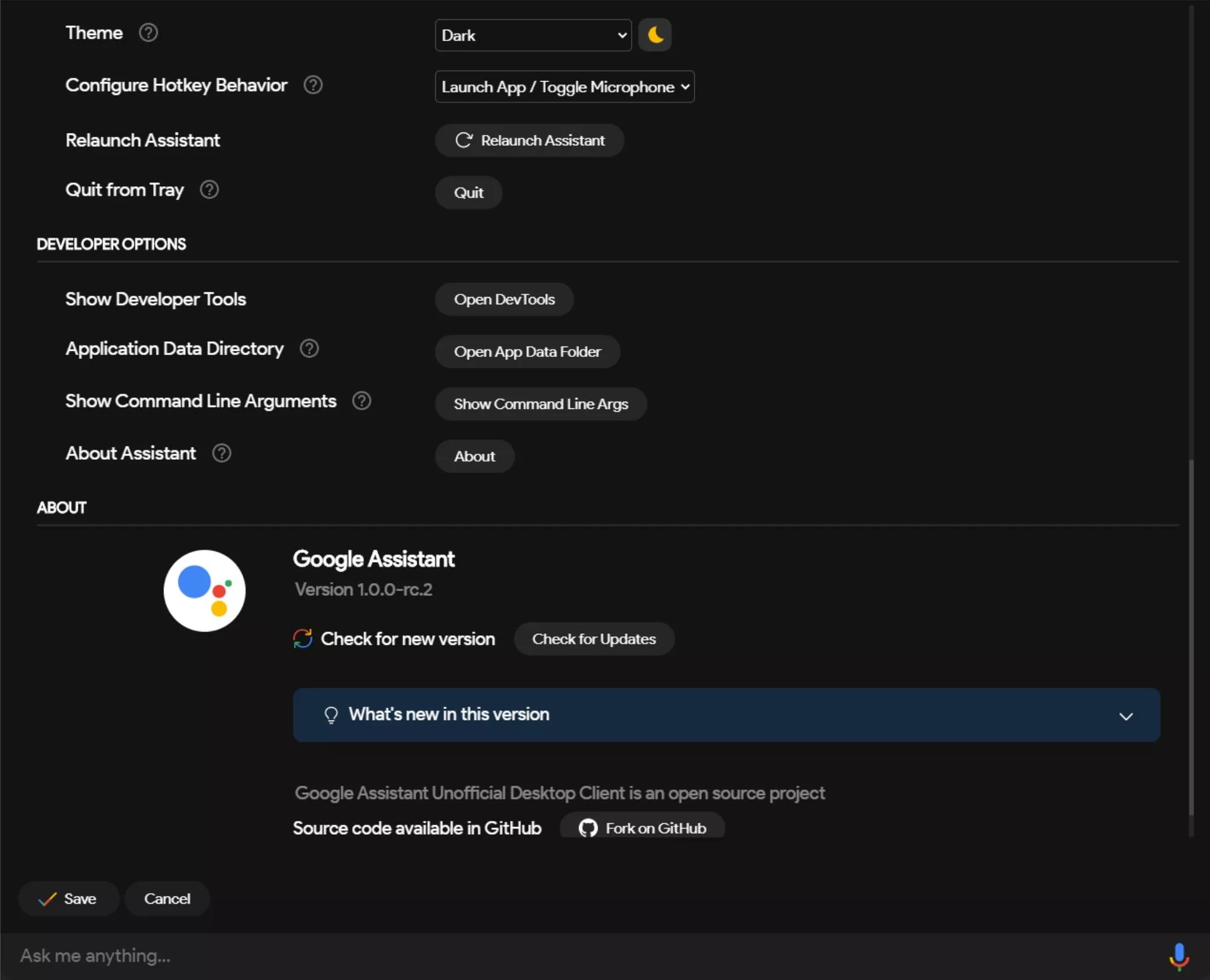The width and height of the screenshot is (1210, 980).
Task: Click the lightbulb icon in What's new
Action: tap(331, 715)
